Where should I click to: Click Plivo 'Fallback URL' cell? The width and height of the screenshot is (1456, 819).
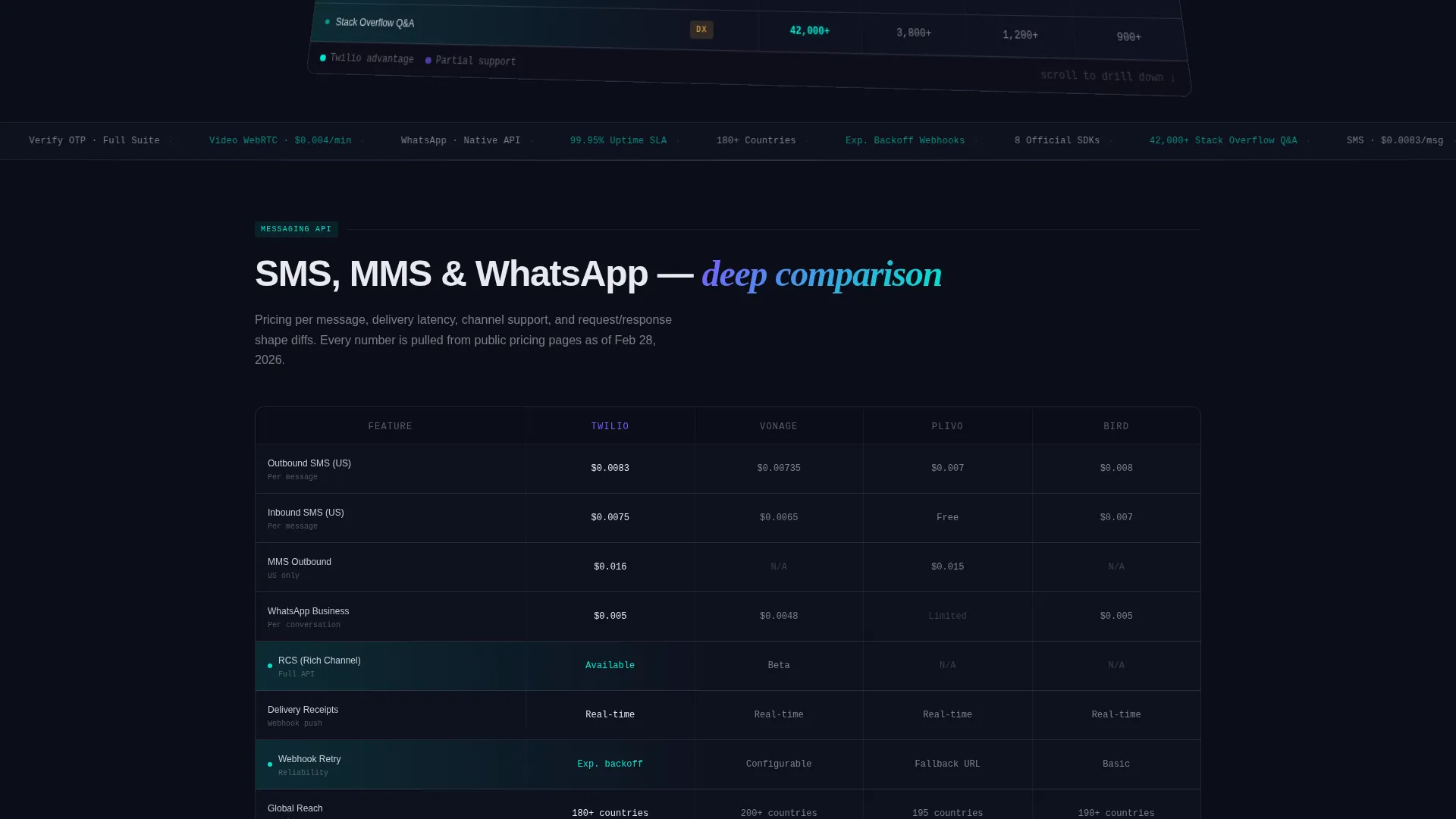tap(948, 764)
